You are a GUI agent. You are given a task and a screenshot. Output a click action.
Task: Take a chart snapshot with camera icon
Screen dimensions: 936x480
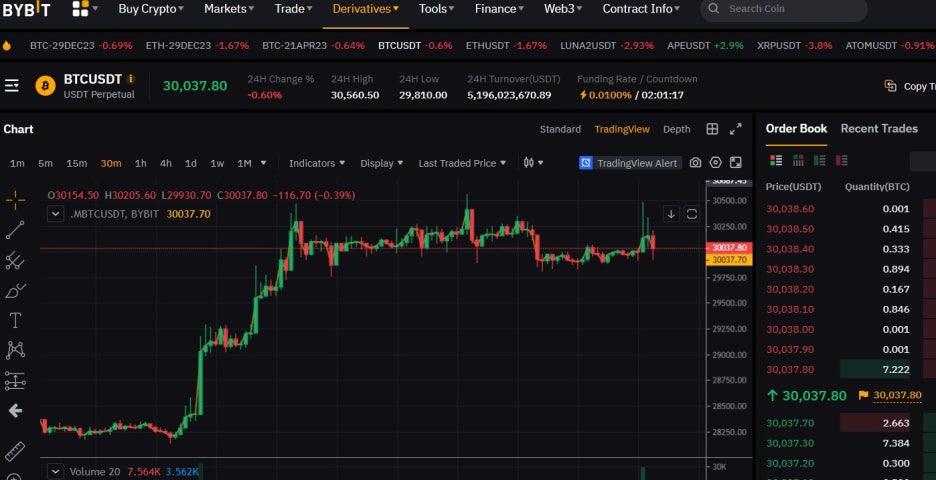click(x=695, y=163)
